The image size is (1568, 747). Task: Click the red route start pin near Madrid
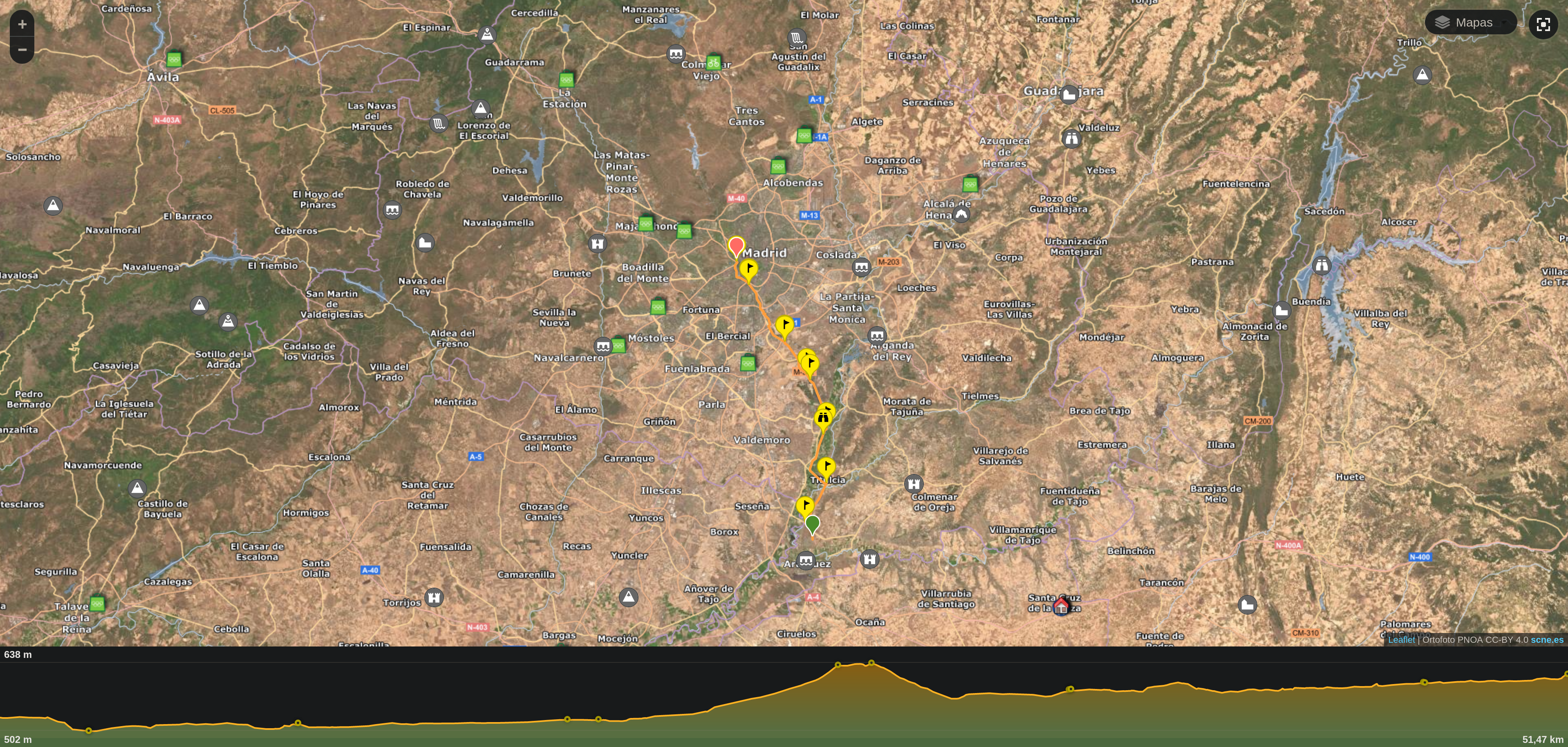tap(736, 246)
